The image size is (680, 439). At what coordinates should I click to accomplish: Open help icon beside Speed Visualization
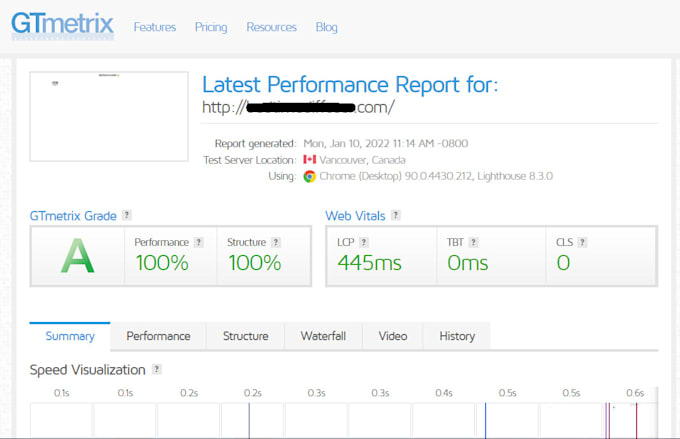(x=157, y=369)
